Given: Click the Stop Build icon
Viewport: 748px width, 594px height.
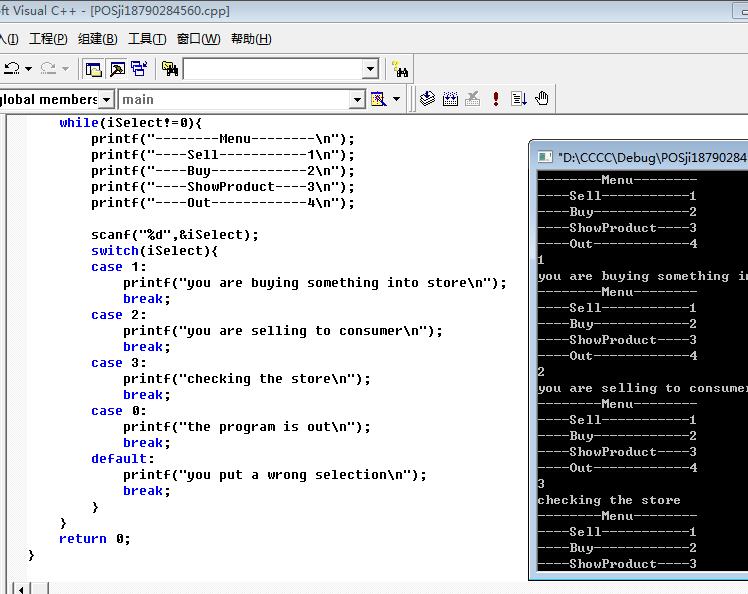Looking at the screenshot, I should 473,99.
